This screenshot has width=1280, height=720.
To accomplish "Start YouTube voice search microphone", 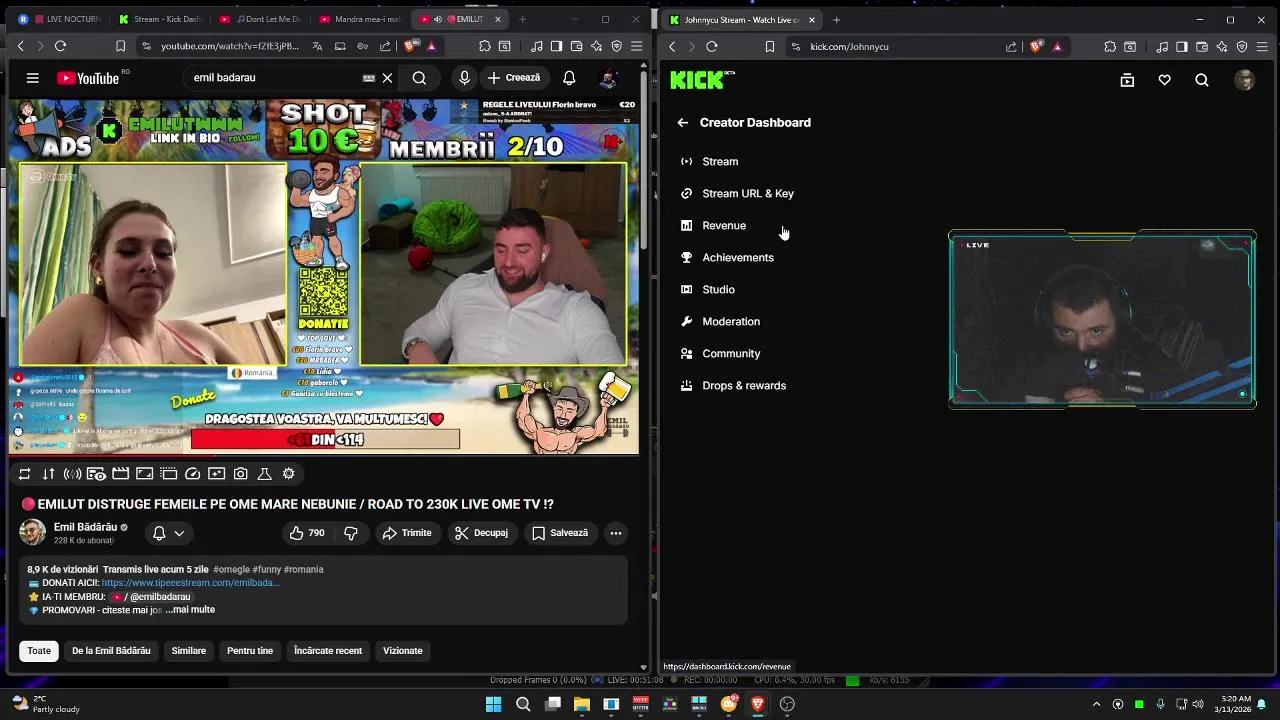I will pos(464,78).
